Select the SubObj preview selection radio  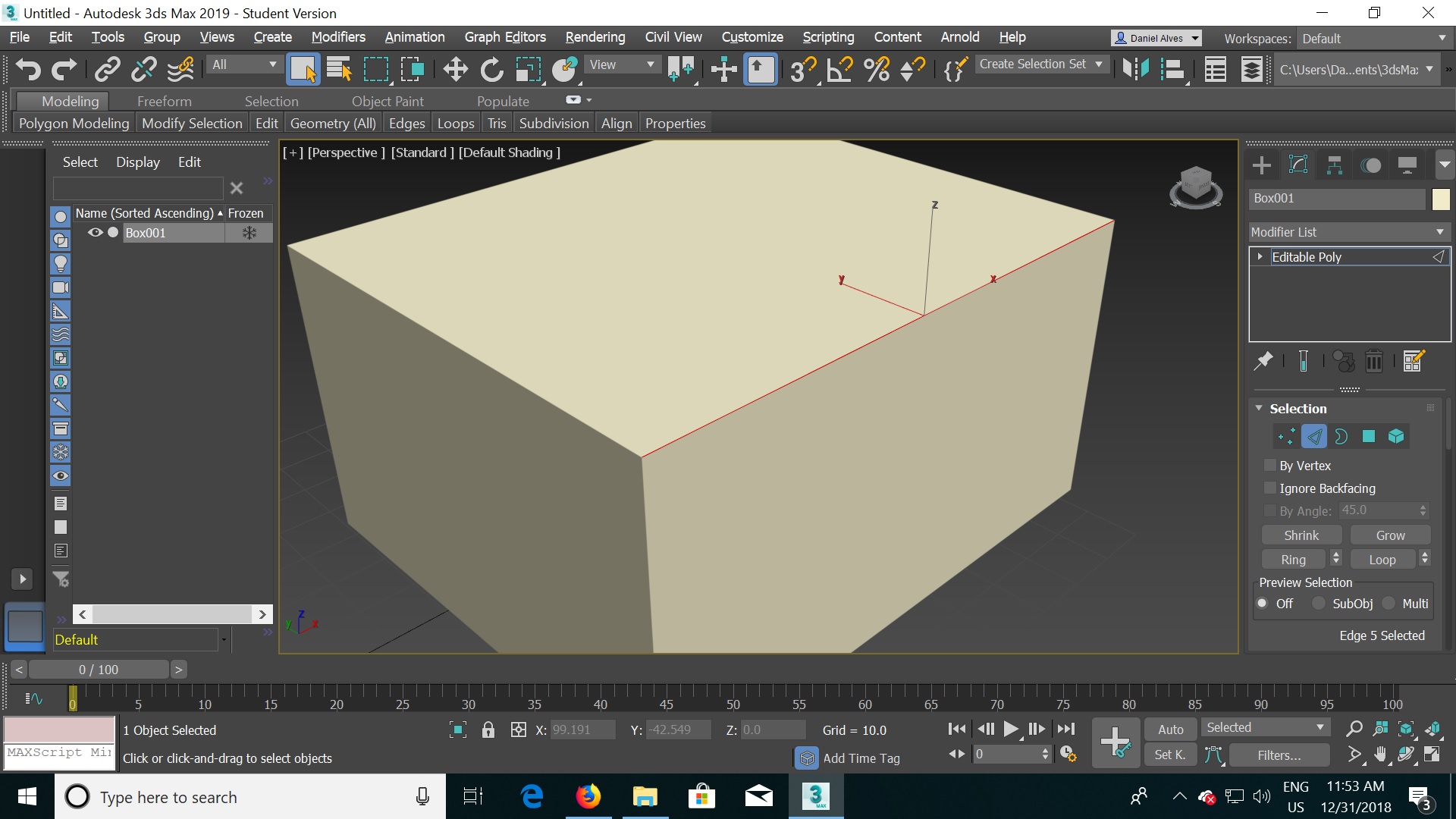coord(1319,604)
